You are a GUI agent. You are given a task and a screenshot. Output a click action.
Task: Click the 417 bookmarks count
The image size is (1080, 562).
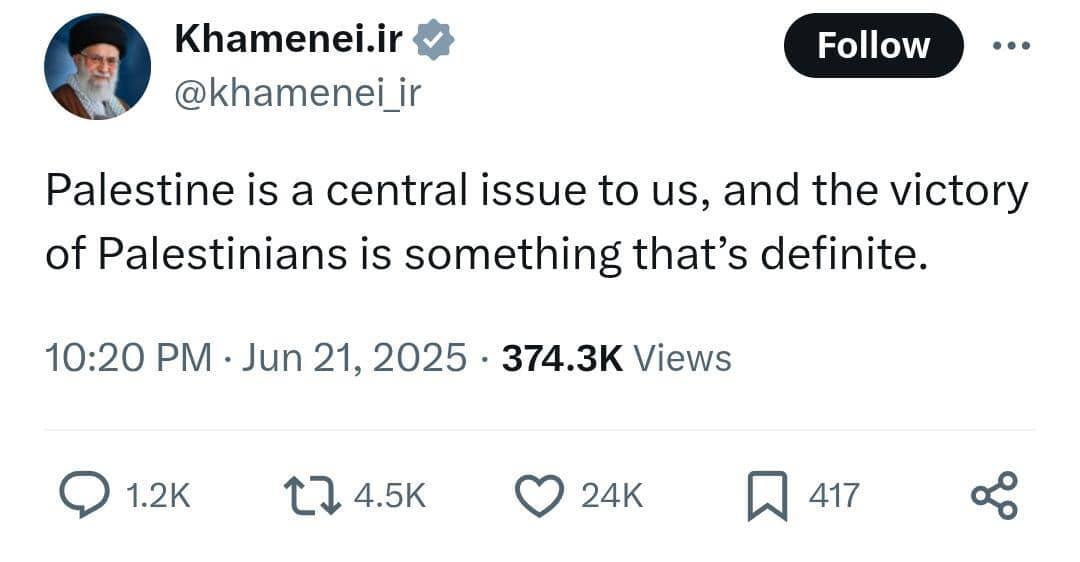coord(833,494)
